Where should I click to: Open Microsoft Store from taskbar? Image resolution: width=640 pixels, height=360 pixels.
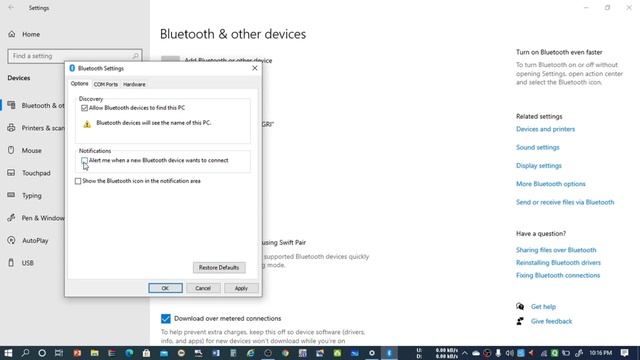click(146, 353)
